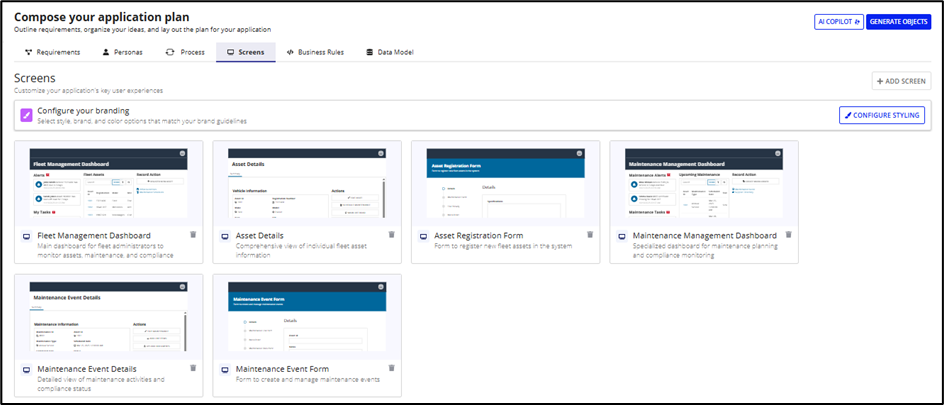Delete the Fleet Management Dashboard screen
Image resolution: width=944 pixels, height=405 pixels.
(193, 235)
